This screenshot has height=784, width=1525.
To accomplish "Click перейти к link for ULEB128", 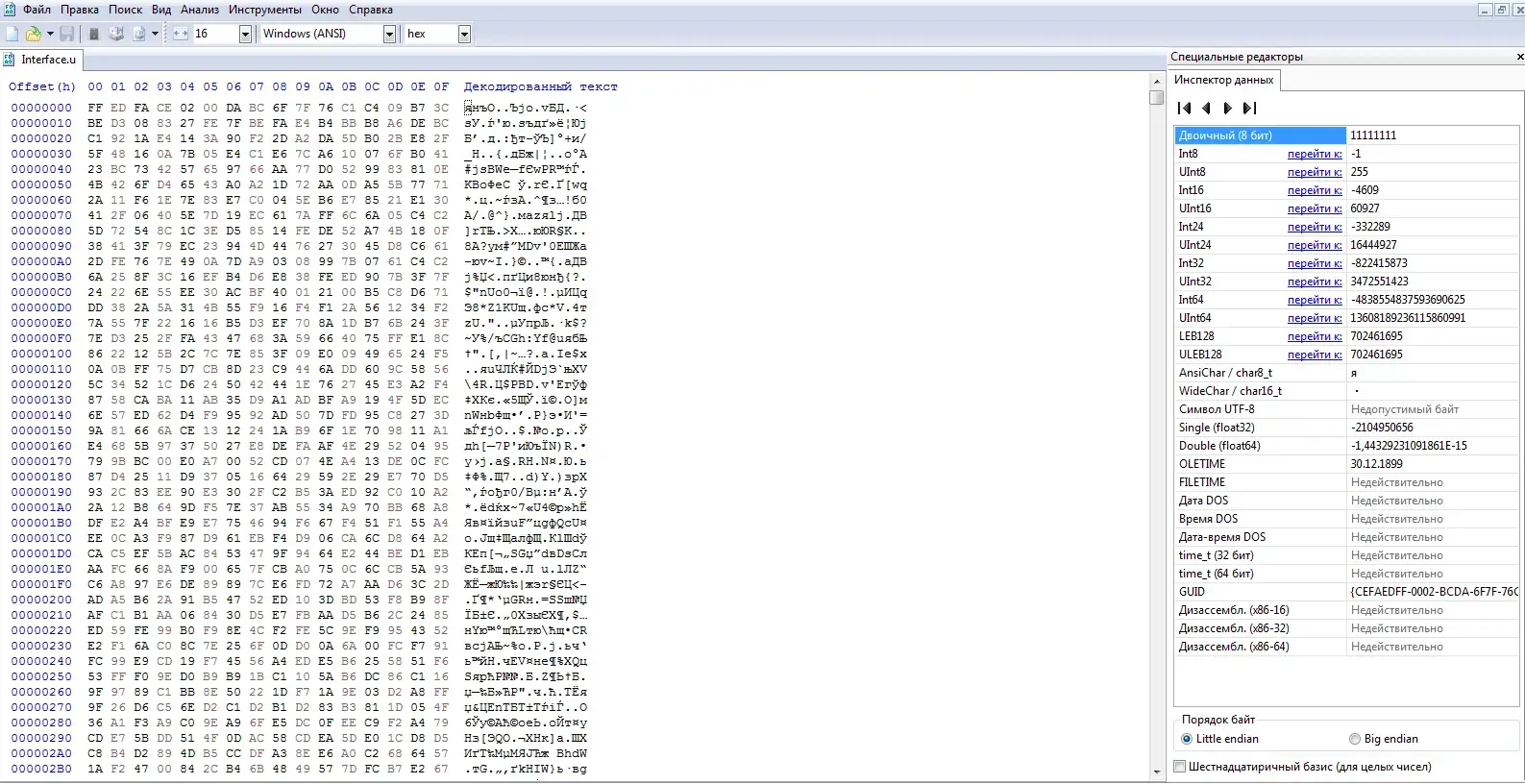I will pos(1315,355).
